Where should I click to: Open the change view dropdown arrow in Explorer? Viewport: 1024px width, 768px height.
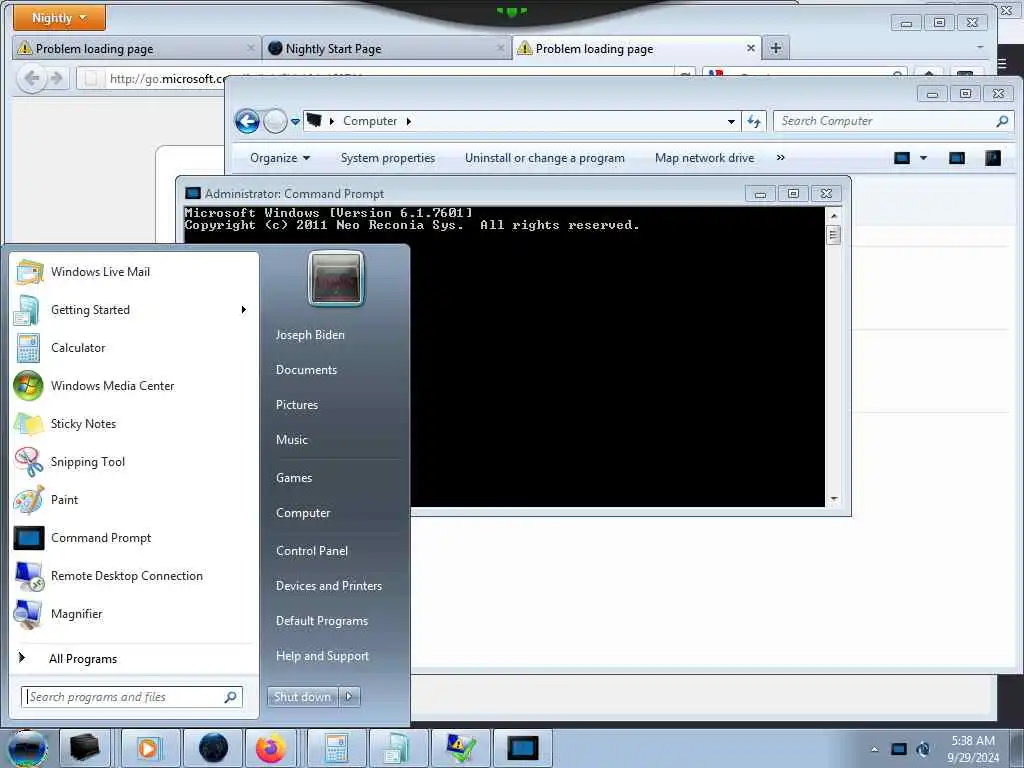(x=923, y=158)
